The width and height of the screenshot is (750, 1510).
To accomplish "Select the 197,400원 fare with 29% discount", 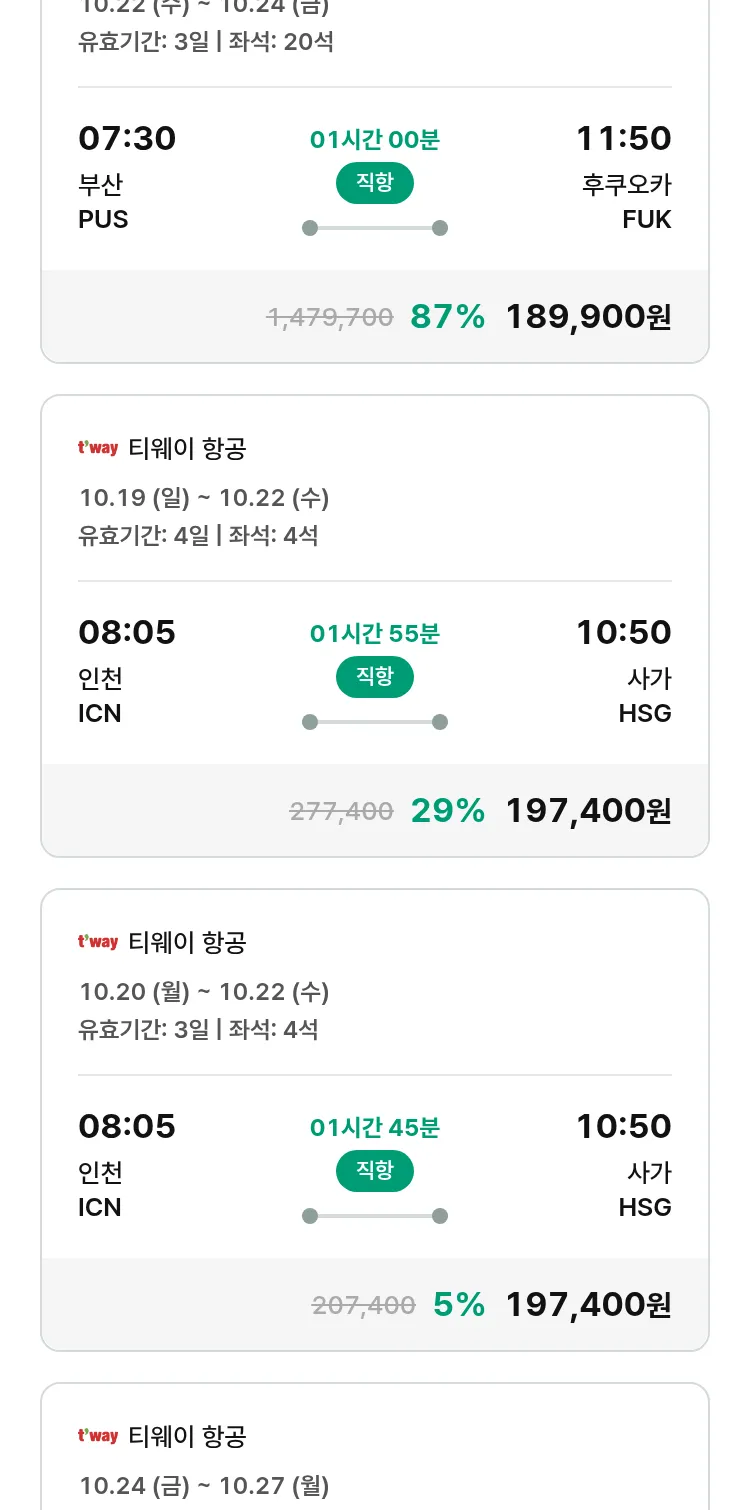I will point(588,811).
